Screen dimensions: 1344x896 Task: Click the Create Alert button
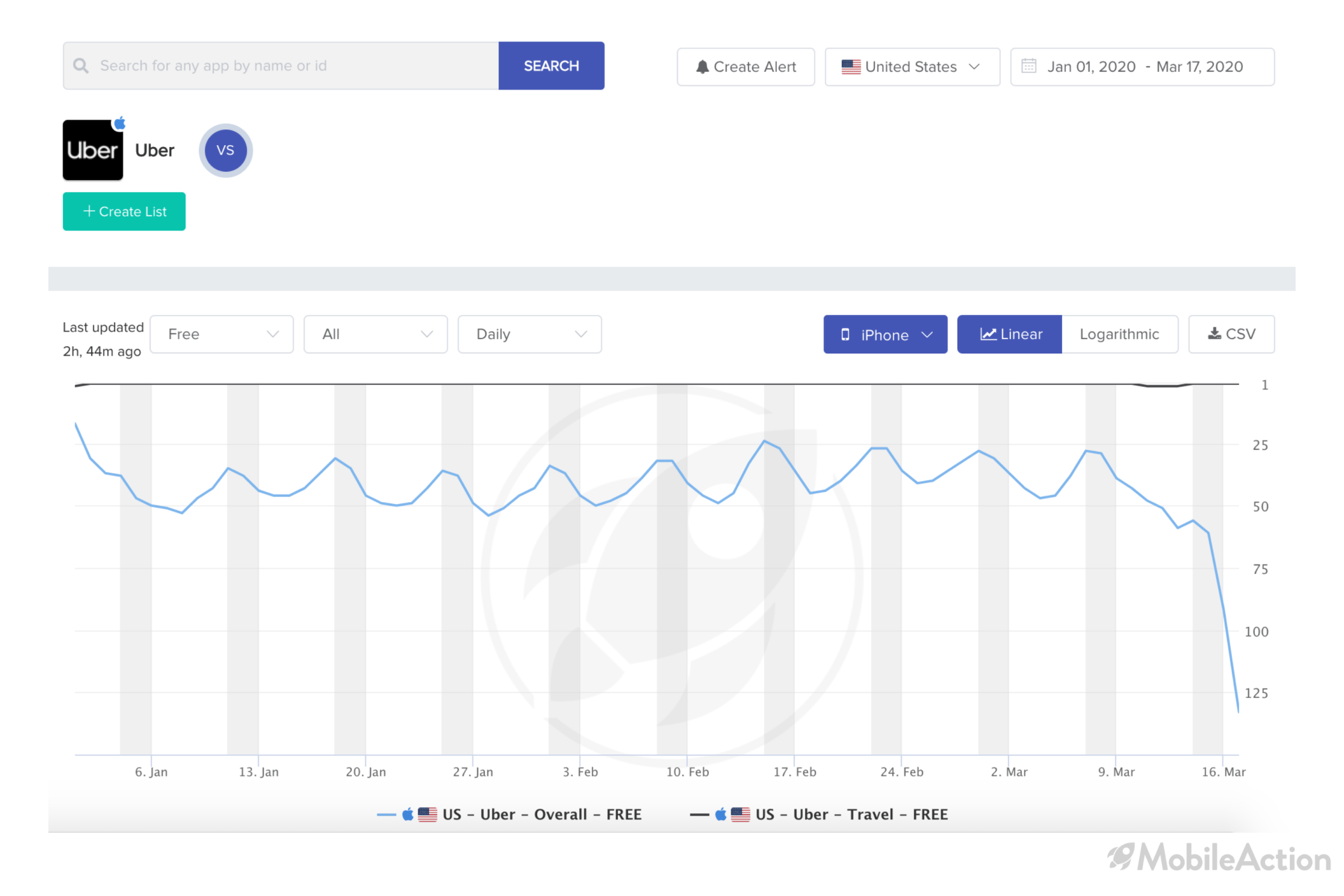click(744, 66)
